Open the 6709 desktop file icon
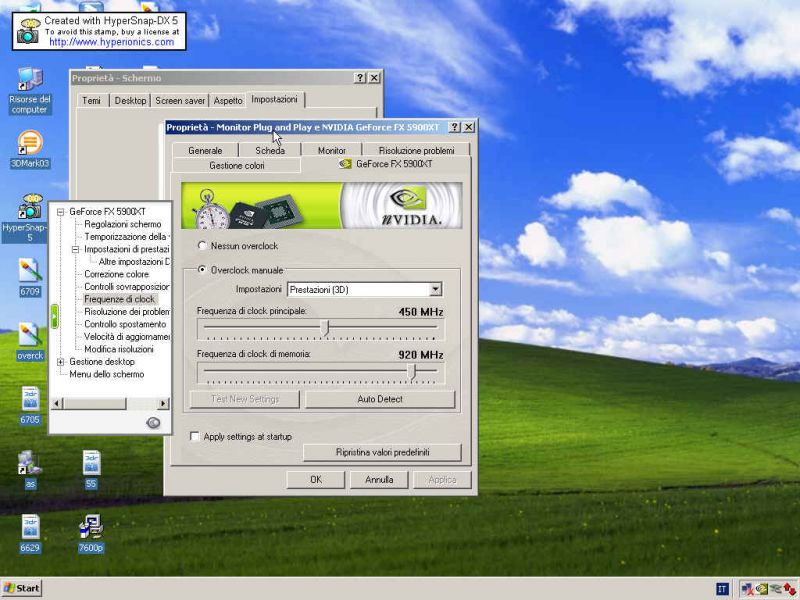800x600 pixels. pos(30,277)
